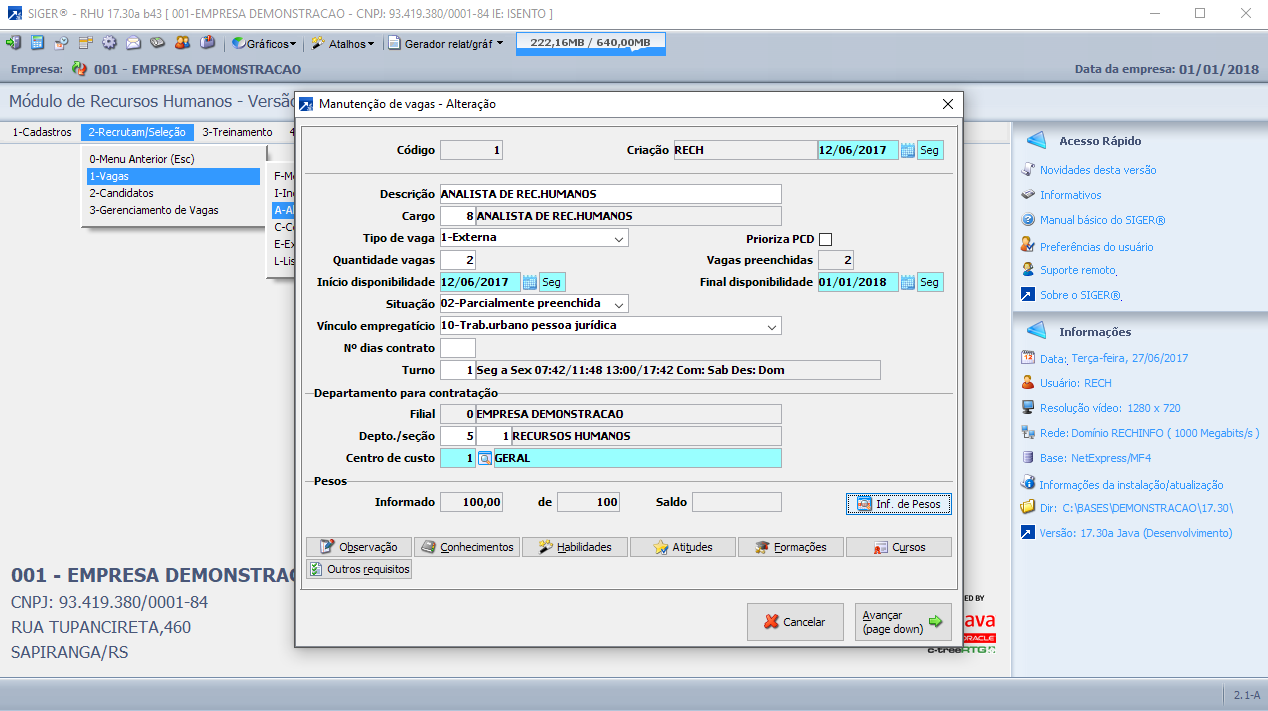Open the 3-Treinamento menu

(237, 132)
